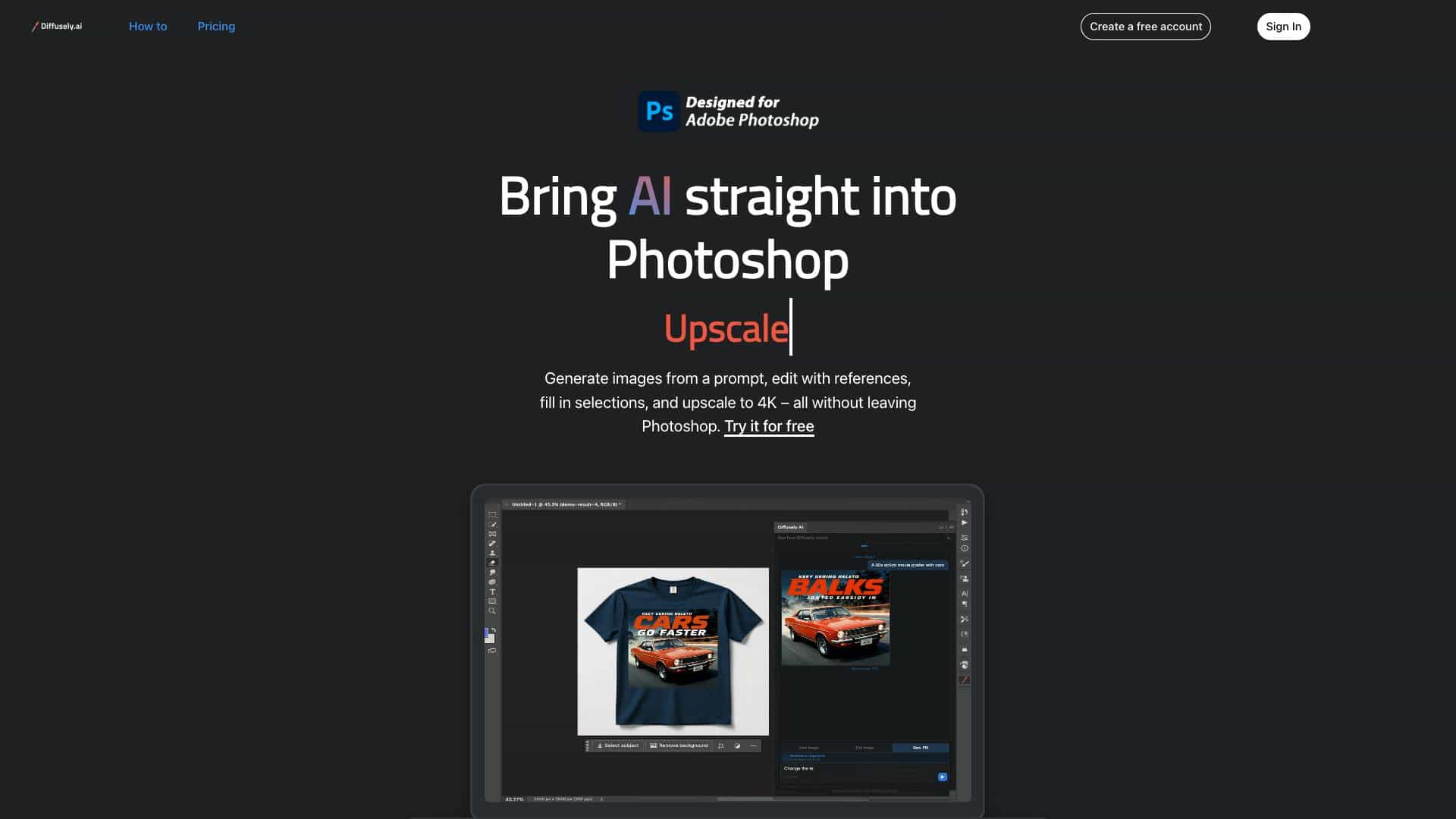Follow the Try it for free link
Screen dimensions: 1456x819
[769, 426]
